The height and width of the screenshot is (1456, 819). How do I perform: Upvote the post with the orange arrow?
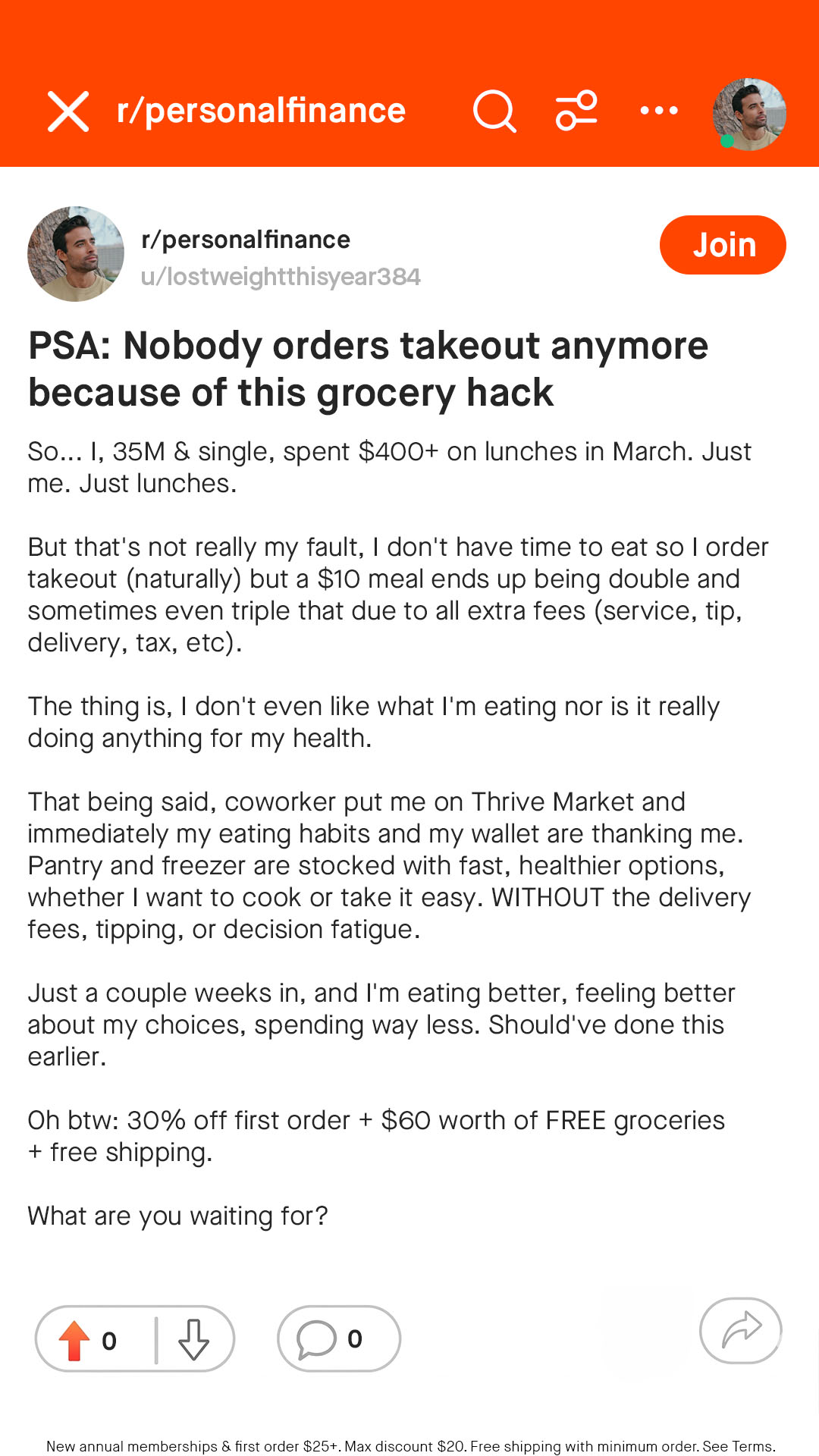pyautogui.click(x=74, y=1340)
